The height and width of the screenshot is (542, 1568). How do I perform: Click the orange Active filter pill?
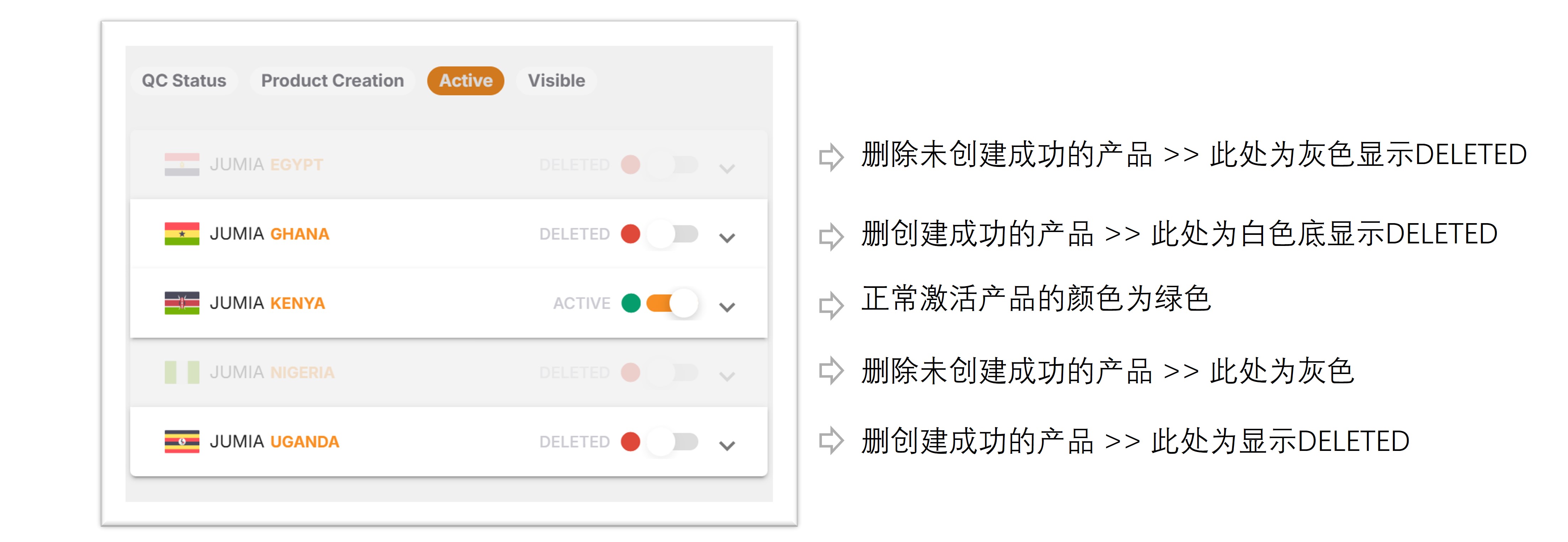pos(466,80)
